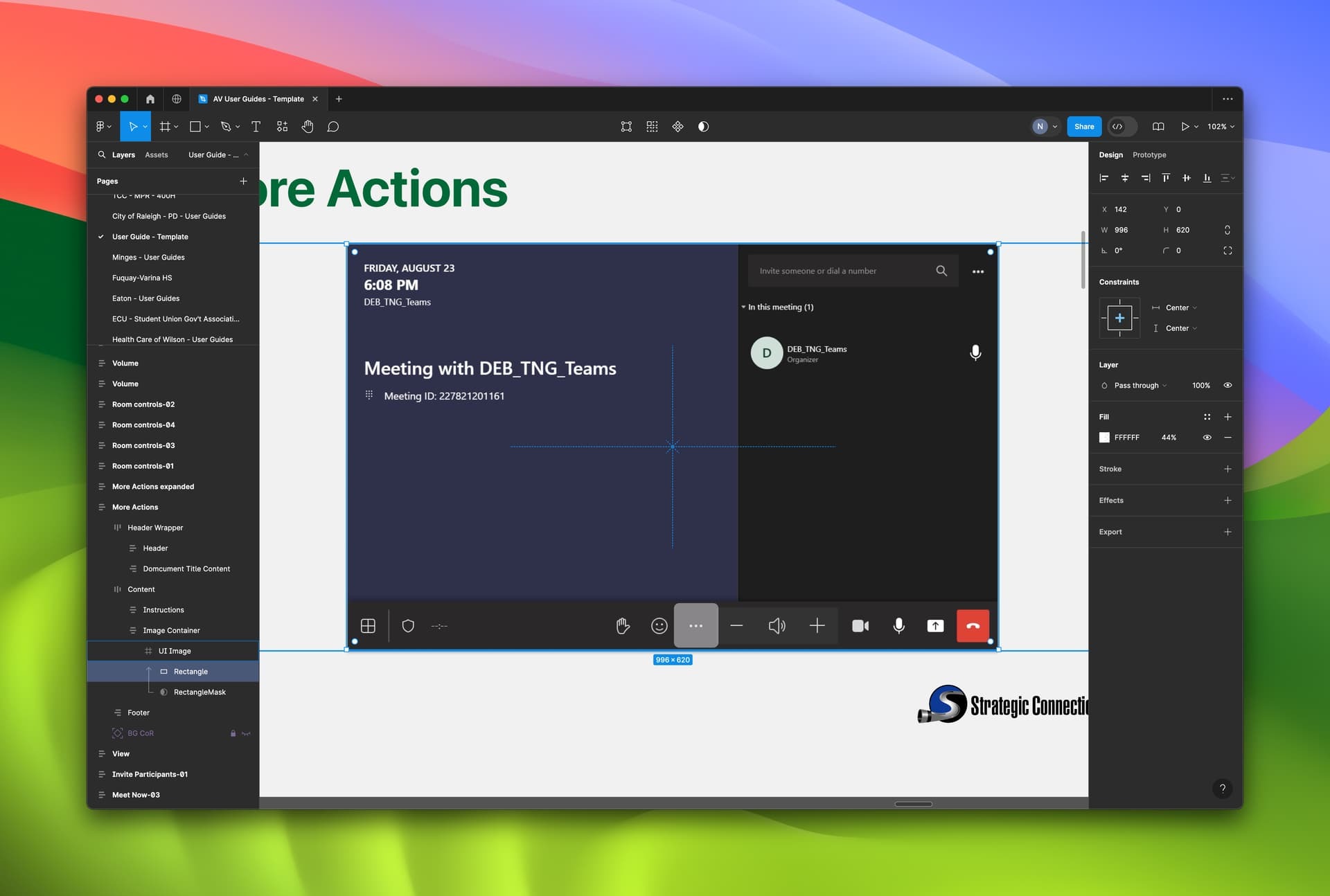Open the Libraries book icon
The image size is (1330, 896).
pyautogui.click(x=1158, y=127)
